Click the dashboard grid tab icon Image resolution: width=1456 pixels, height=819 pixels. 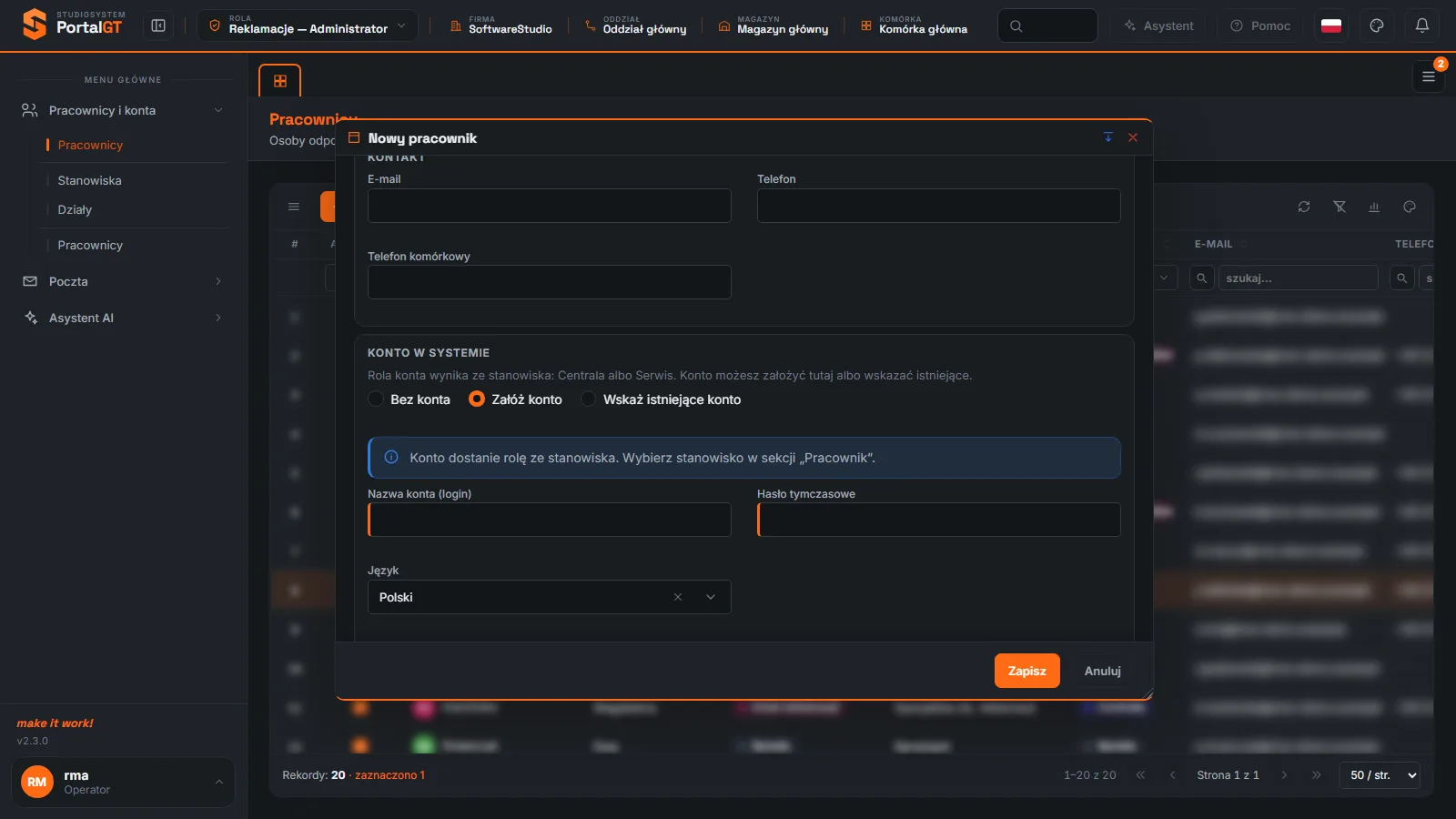coord(280,81)
